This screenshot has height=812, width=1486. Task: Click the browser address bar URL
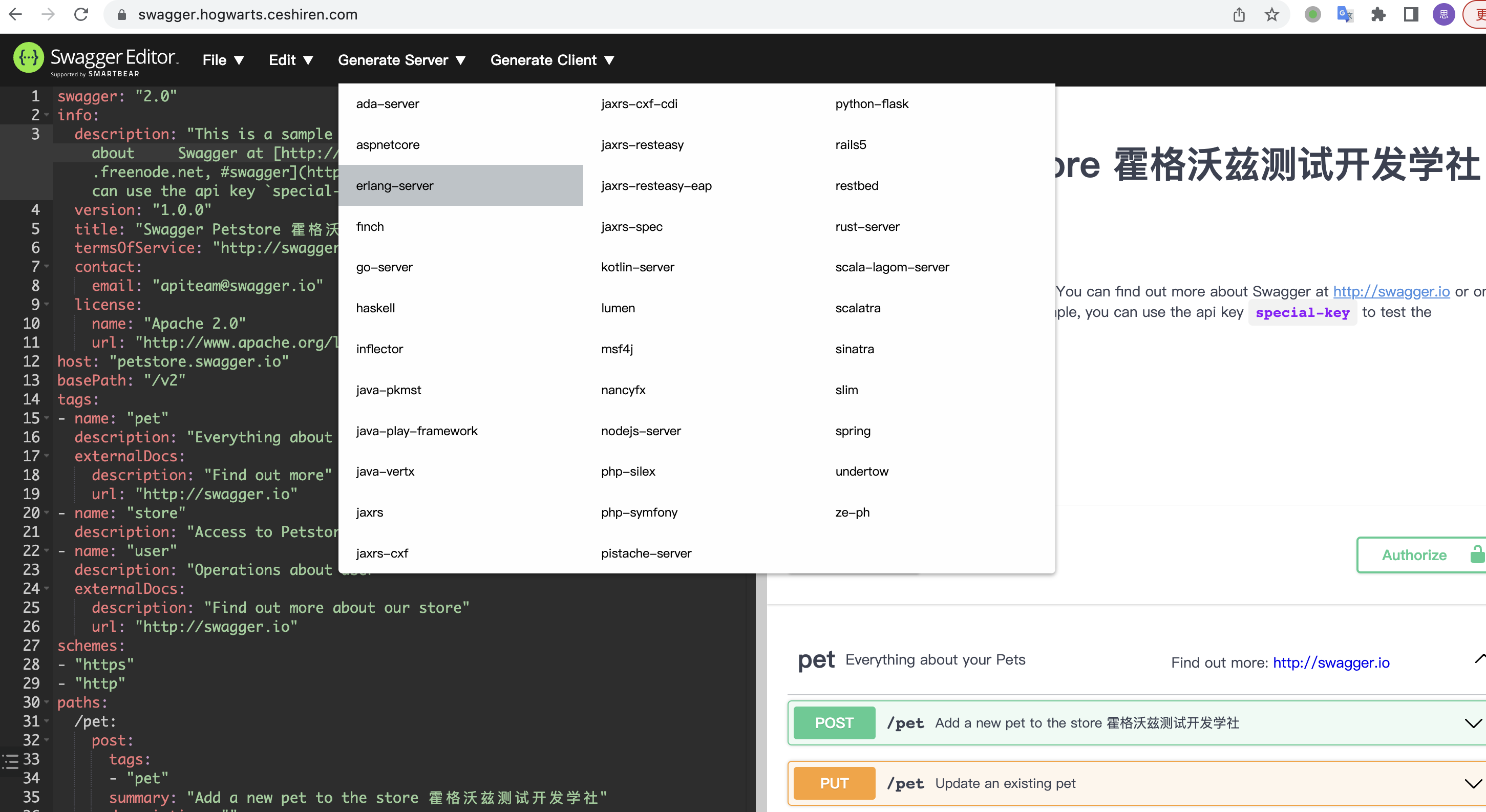point(248,14)
